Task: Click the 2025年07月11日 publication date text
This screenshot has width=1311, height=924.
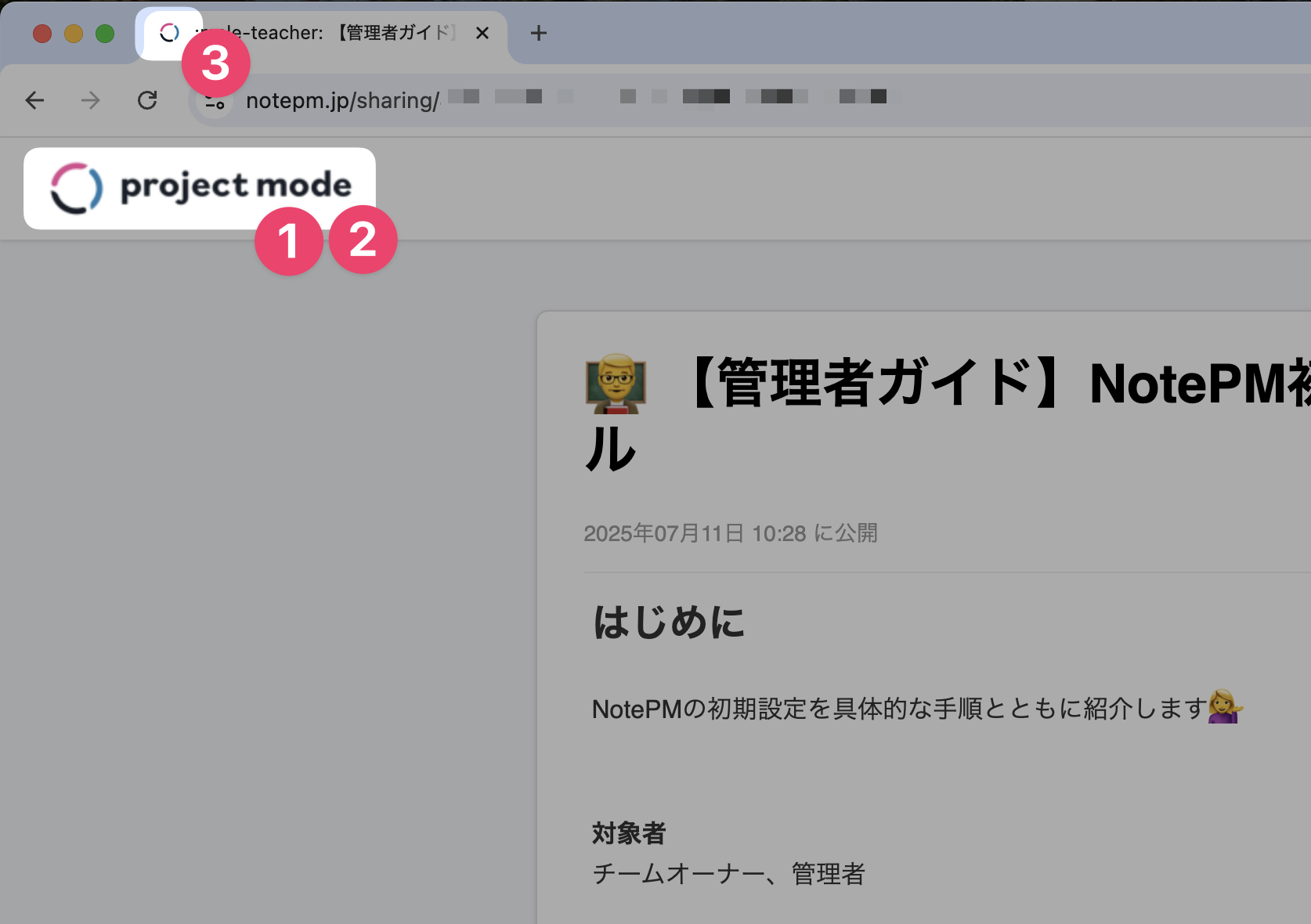Action: 732,533
